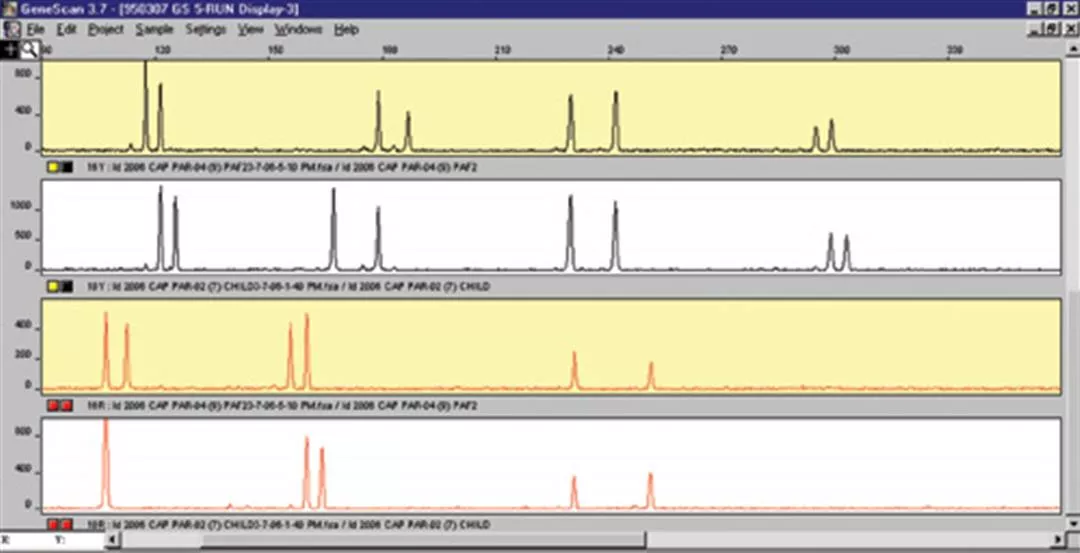Click red dye swatch of red PAF2 panel
This screenshot has width=1080, height=553.
coord(53,405)
